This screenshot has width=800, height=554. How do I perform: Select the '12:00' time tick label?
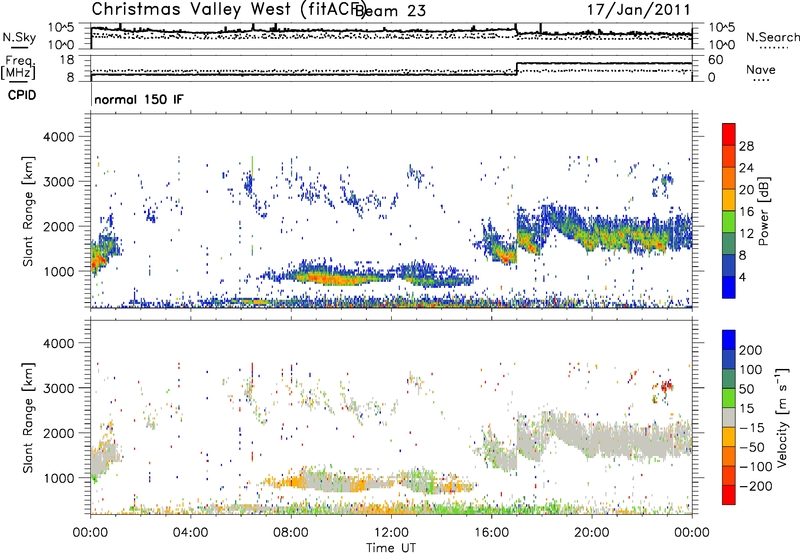[x=391, y=533]
